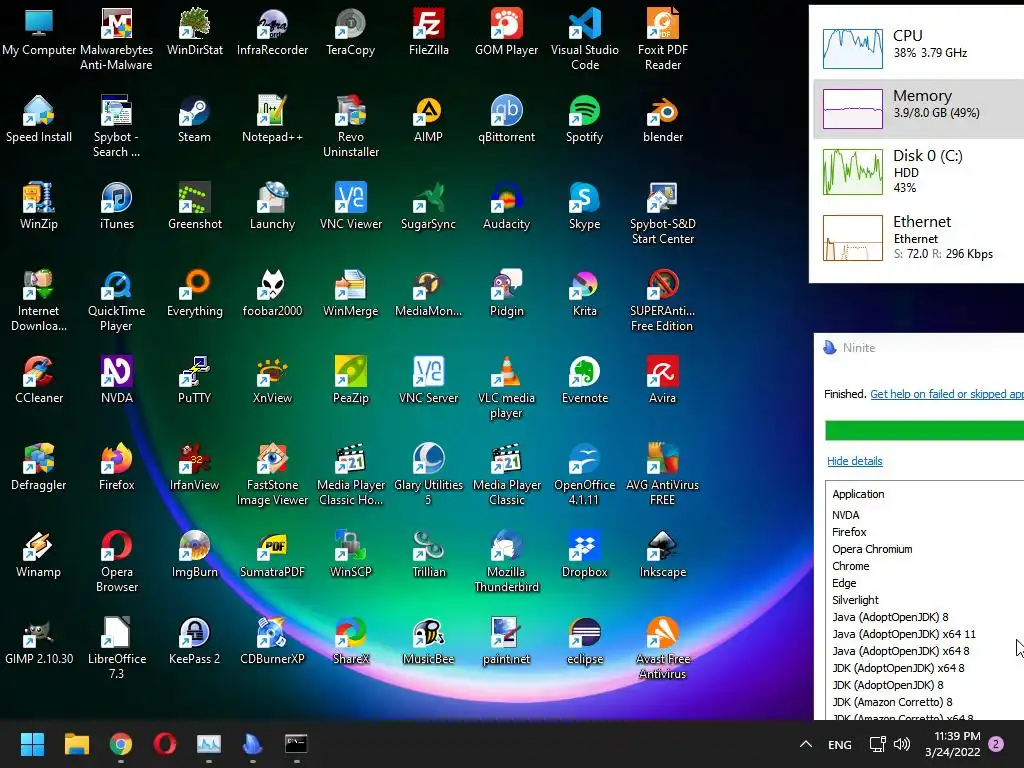Open Command Prompt taskbar icon
Screen dimensions: 1024x768
tap(296, 744)
